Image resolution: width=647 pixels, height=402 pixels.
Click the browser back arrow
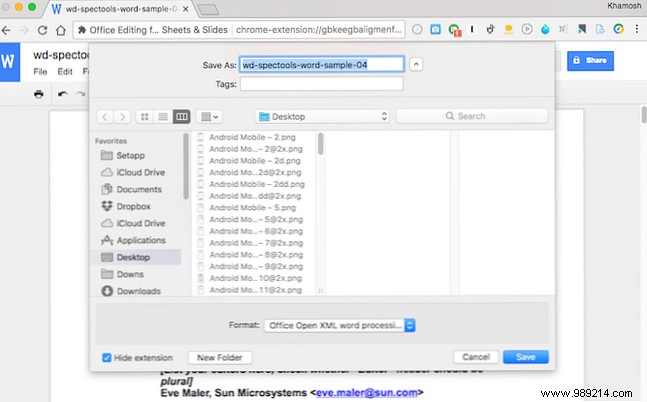click(x=6, y=30)
